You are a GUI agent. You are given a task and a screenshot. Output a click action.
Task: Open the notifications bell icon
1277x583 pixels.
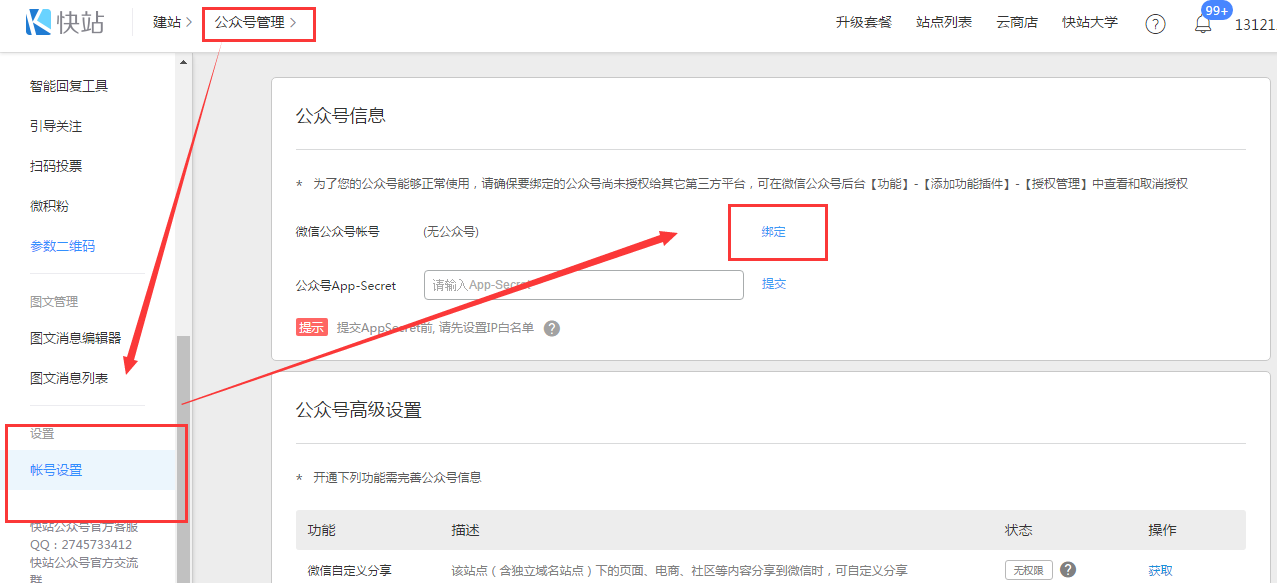pyautogui.click(x=1203, y=25)
